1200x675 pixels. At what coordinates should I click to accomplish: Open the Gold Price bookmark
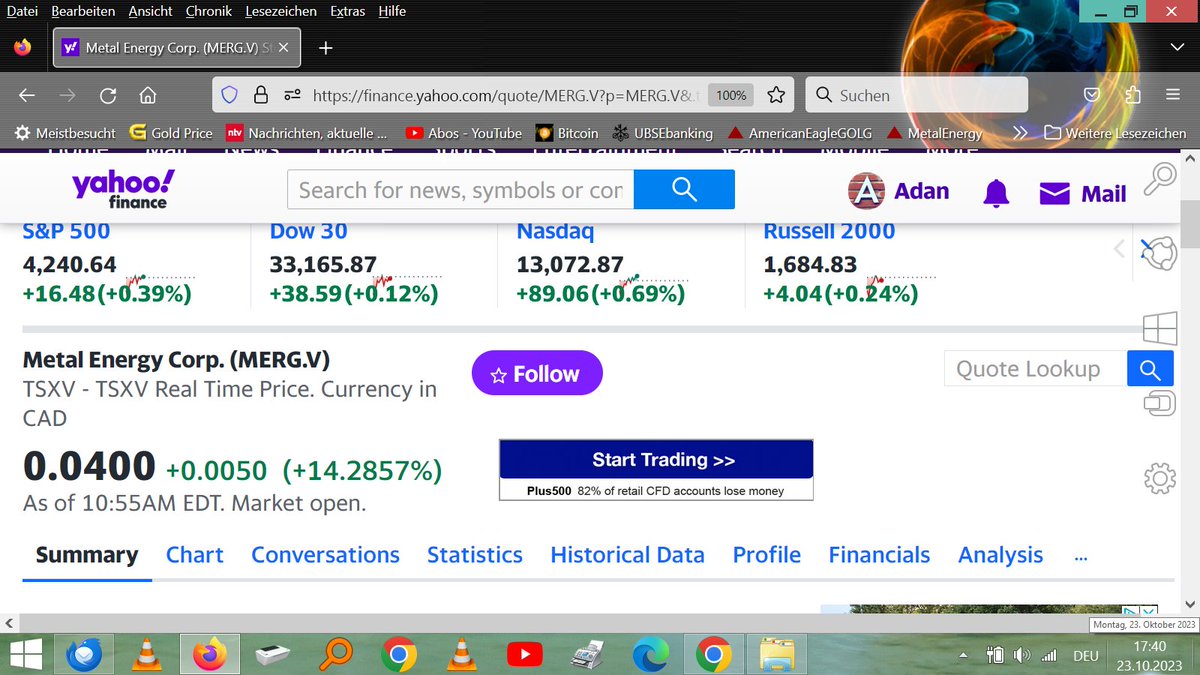click(x=171, y=132)
